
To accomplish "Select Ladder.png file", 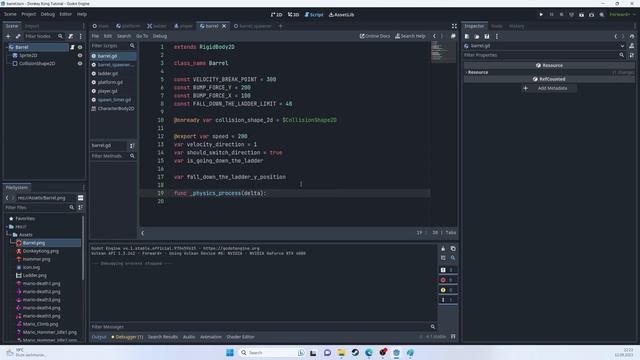I will (x=34, y=276).
